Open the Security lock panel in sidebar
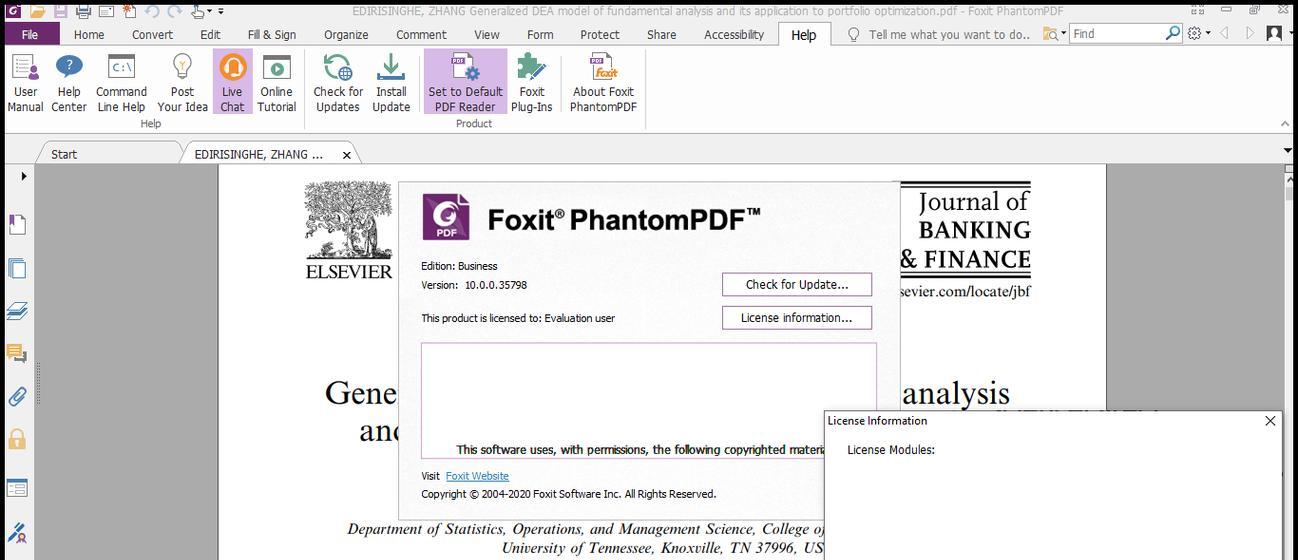Viewport: 1298px width, 560px height. click(17, 439)
